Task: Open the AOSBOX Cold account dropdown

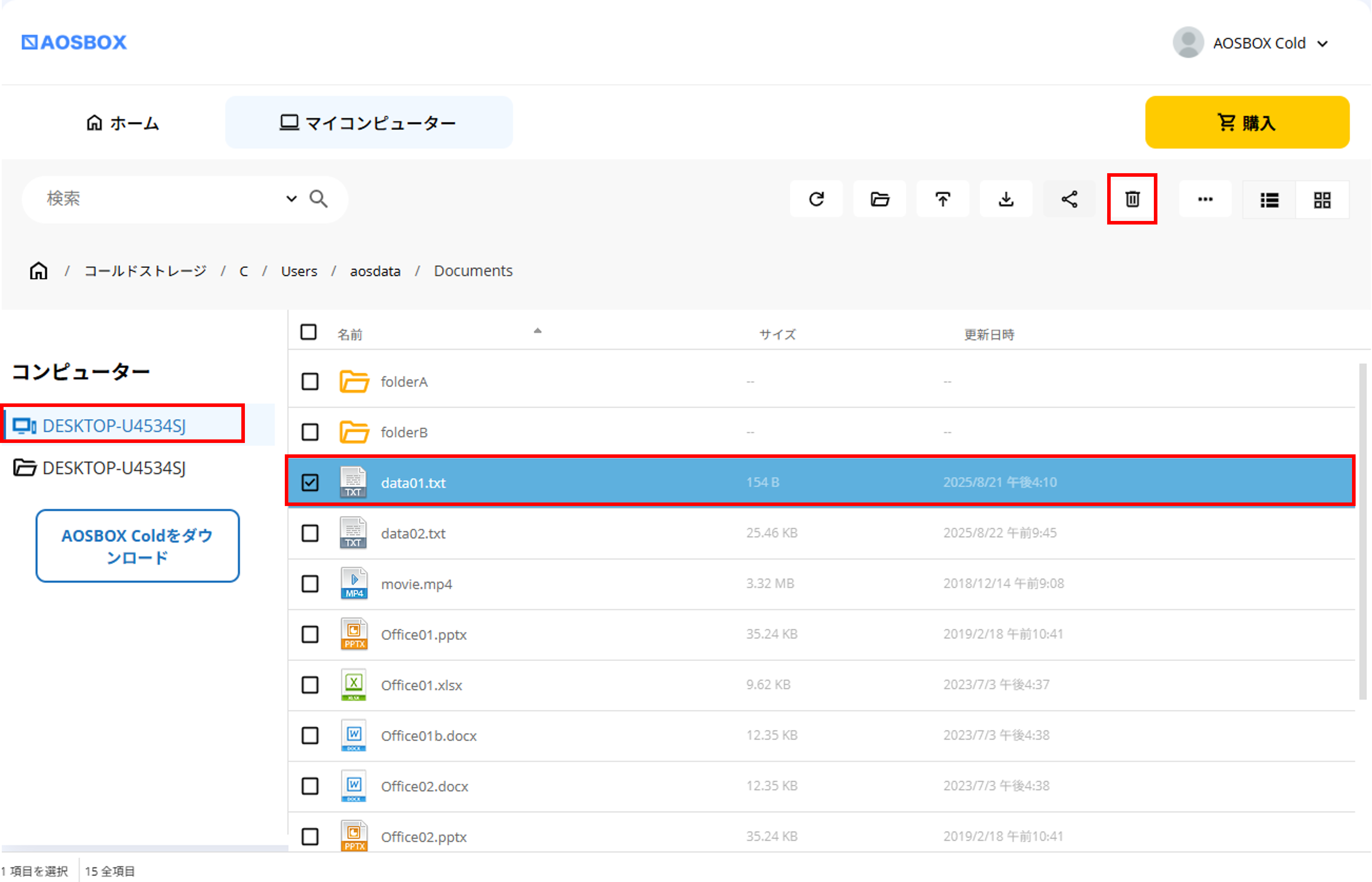Action: pyautogui.click(x=1322, y=43)
